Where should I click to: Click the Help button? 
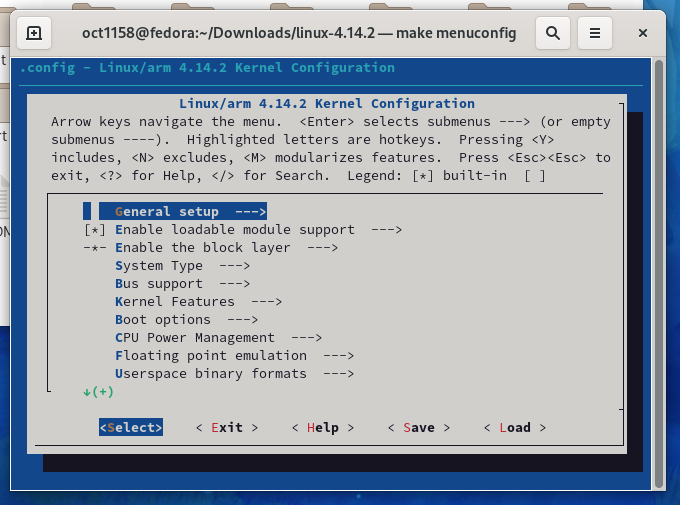tap(323, 428)
